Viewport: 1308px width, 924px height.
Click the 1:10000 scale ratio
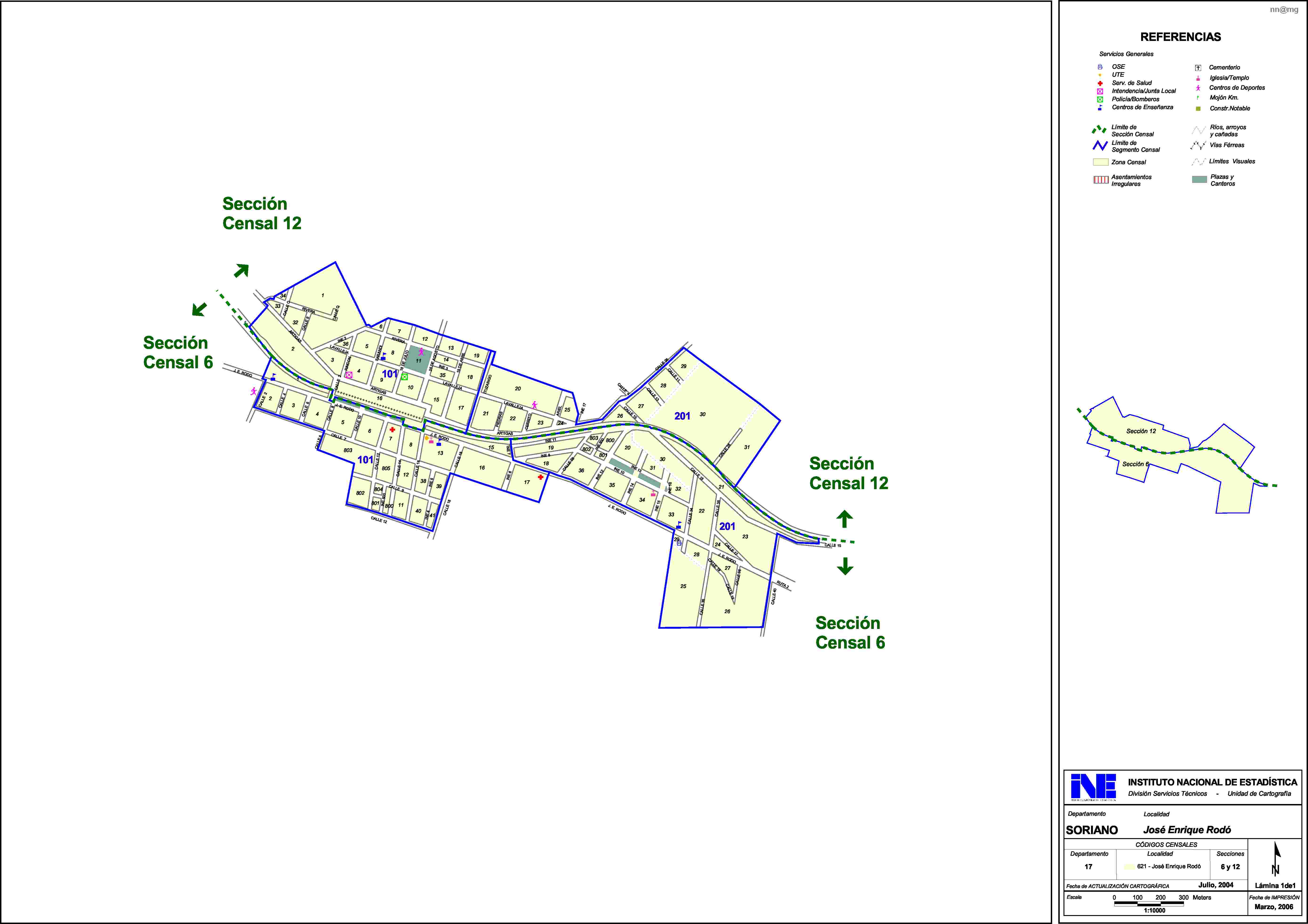[x=1155, y=910]
